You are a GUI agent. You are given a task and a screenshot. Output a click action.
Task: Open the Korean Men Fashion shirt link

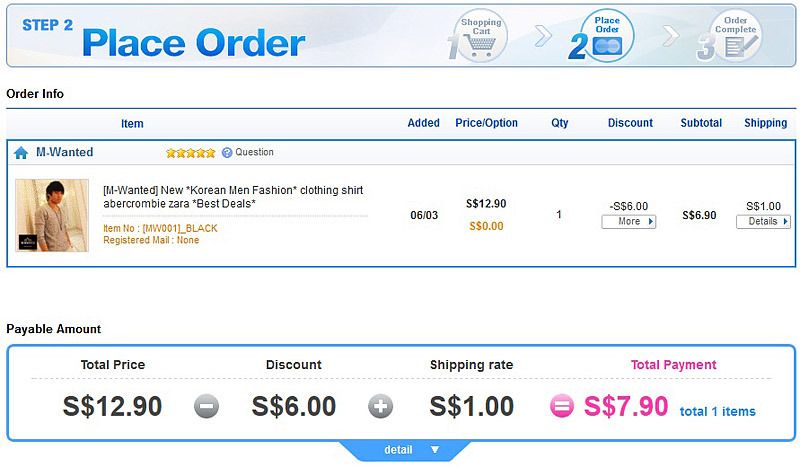click(x=233, y=196)
